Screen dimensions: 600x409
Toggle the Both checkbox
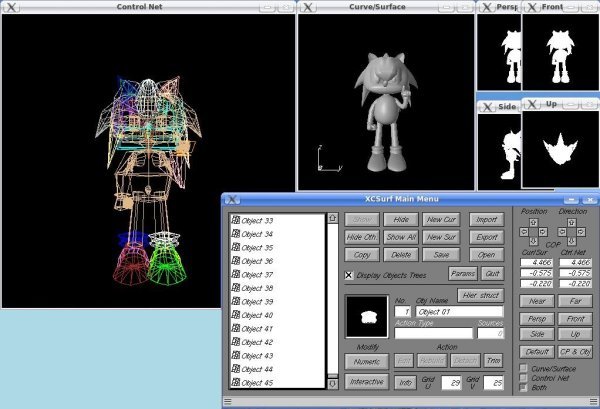click(x=523, y=388)
